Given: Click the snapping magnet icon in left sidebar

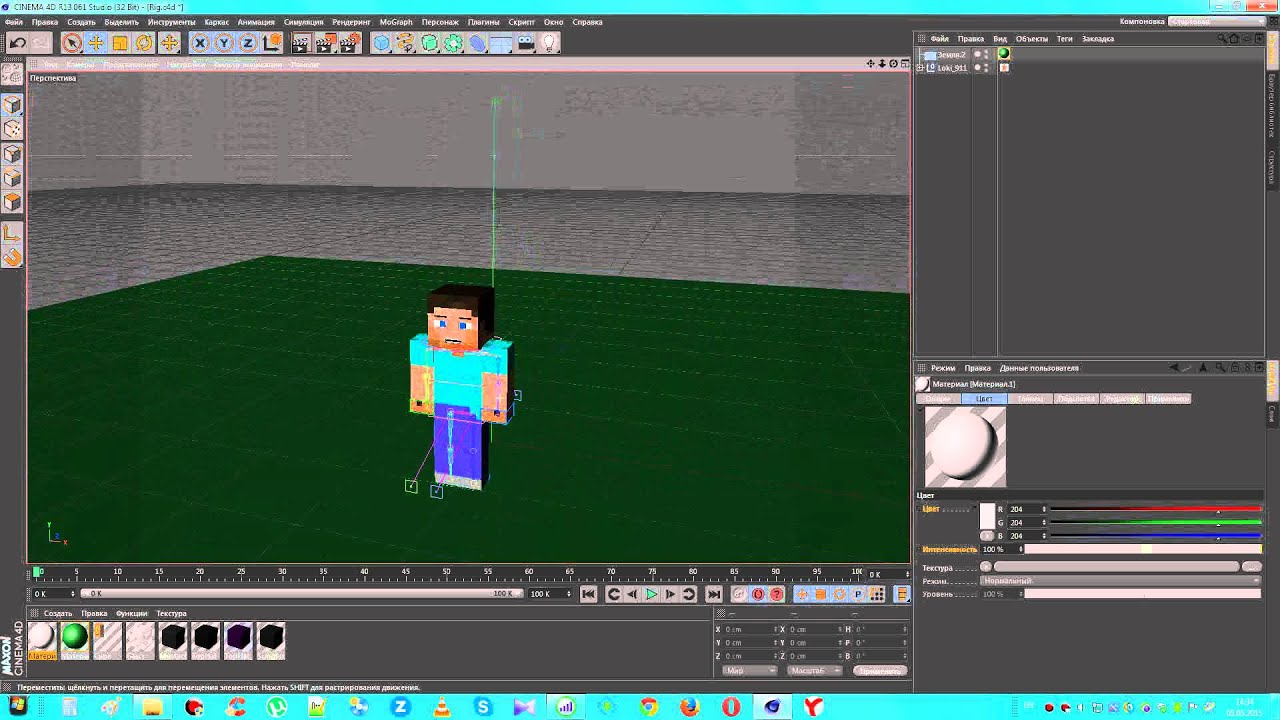Looking at the screenshot, I should [12, 257].
